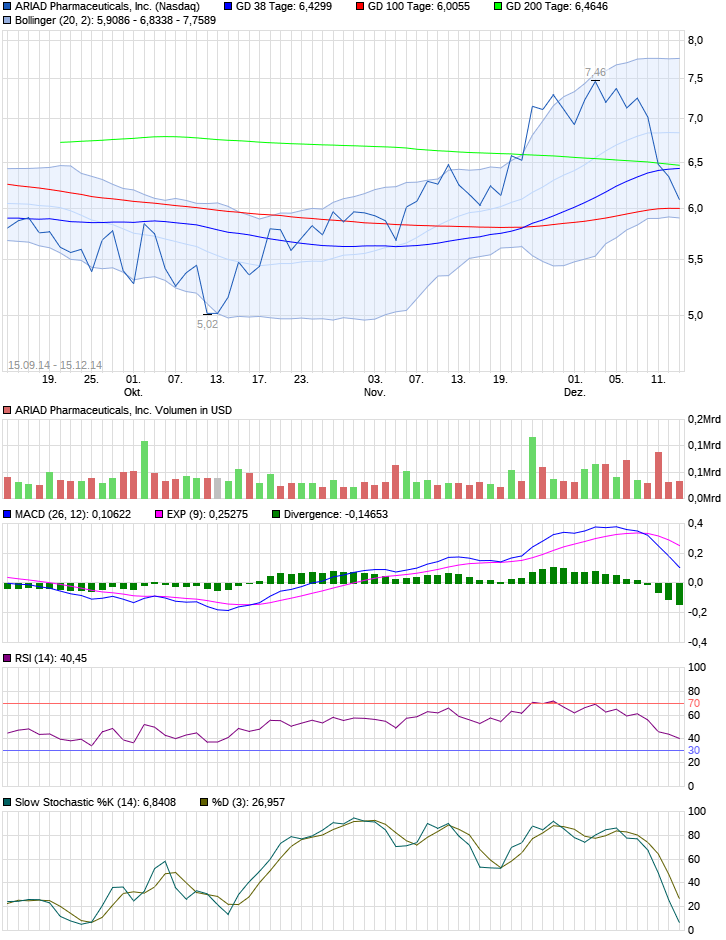
Task: Click the gray volume bar near 13. October
Action: pyautogui.click(x=218, y=489)
